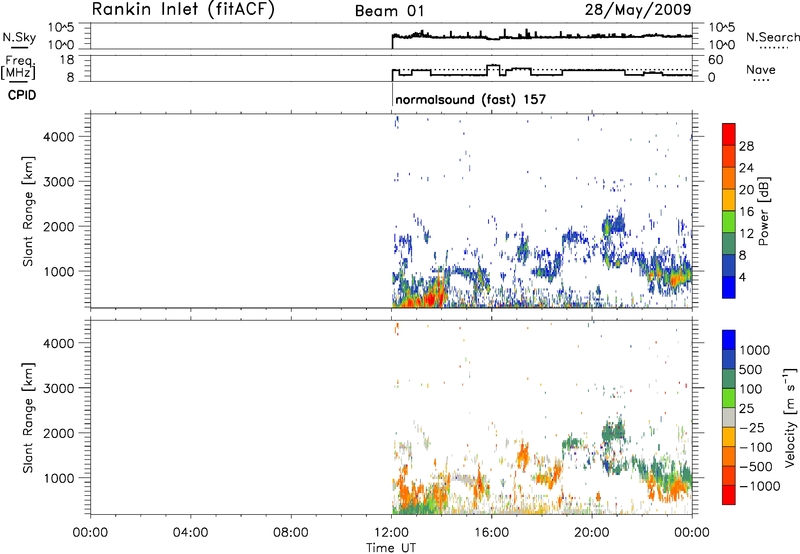Click the Velocity color bar segment above 1000
Screen dimensions: 800x554
point(729,340)
